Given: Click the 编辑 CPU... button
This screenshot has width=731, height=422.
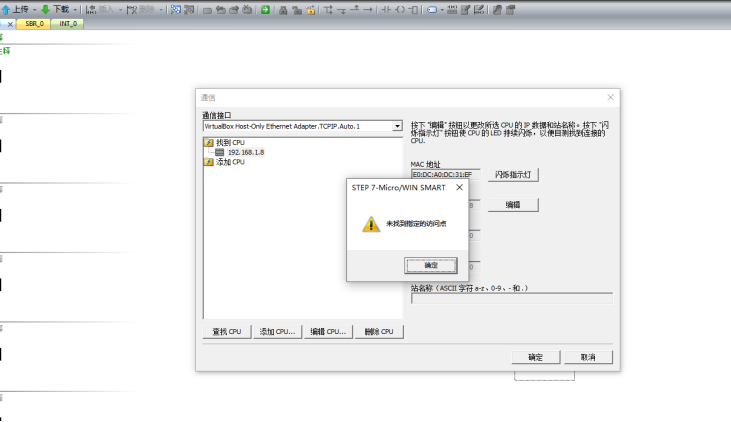Looking at the screenshot, I should 328,332.
